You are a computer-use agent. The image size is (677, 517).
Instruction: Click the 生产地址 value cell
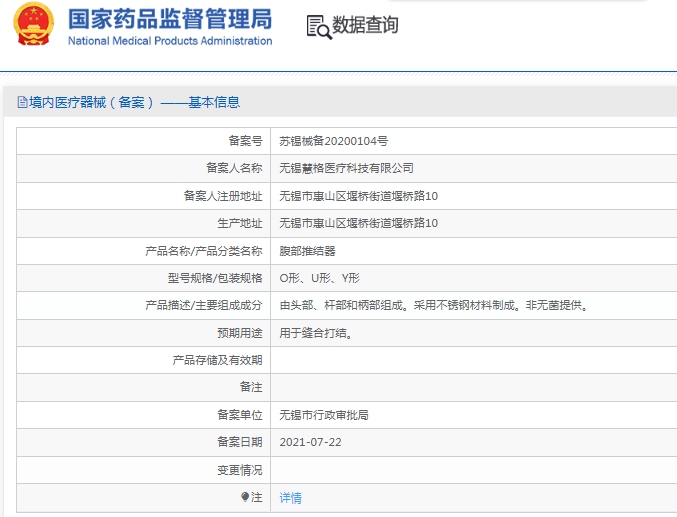474,223
